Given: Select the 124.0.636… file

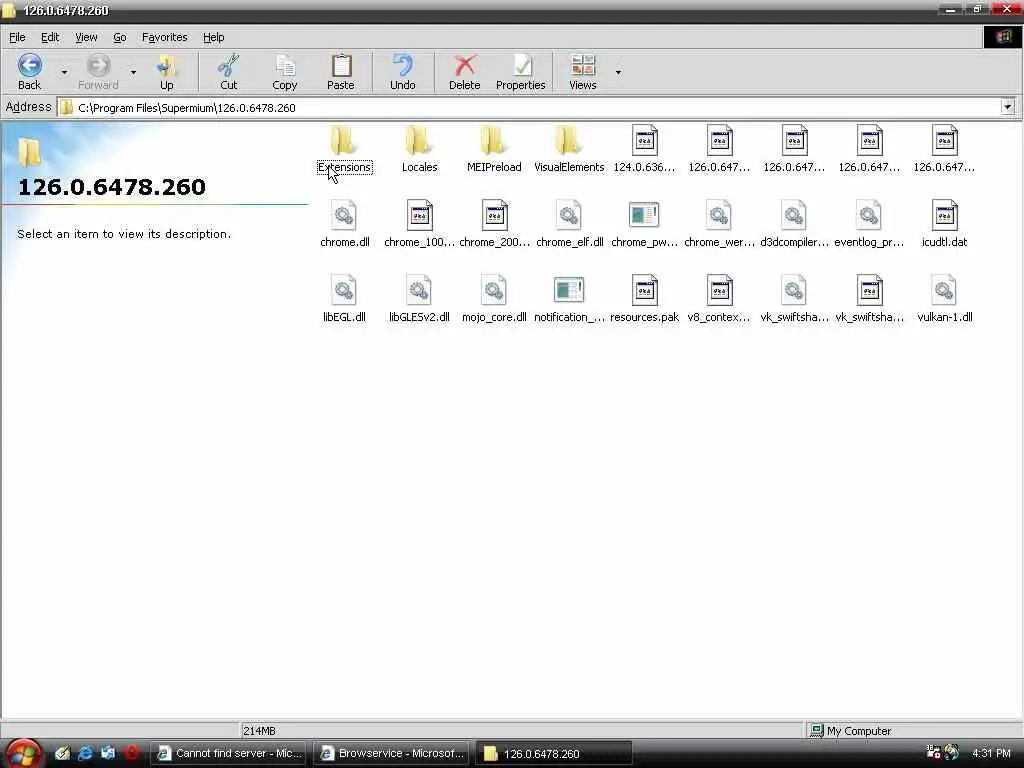Looking at the screenshot, I should 644,149.
